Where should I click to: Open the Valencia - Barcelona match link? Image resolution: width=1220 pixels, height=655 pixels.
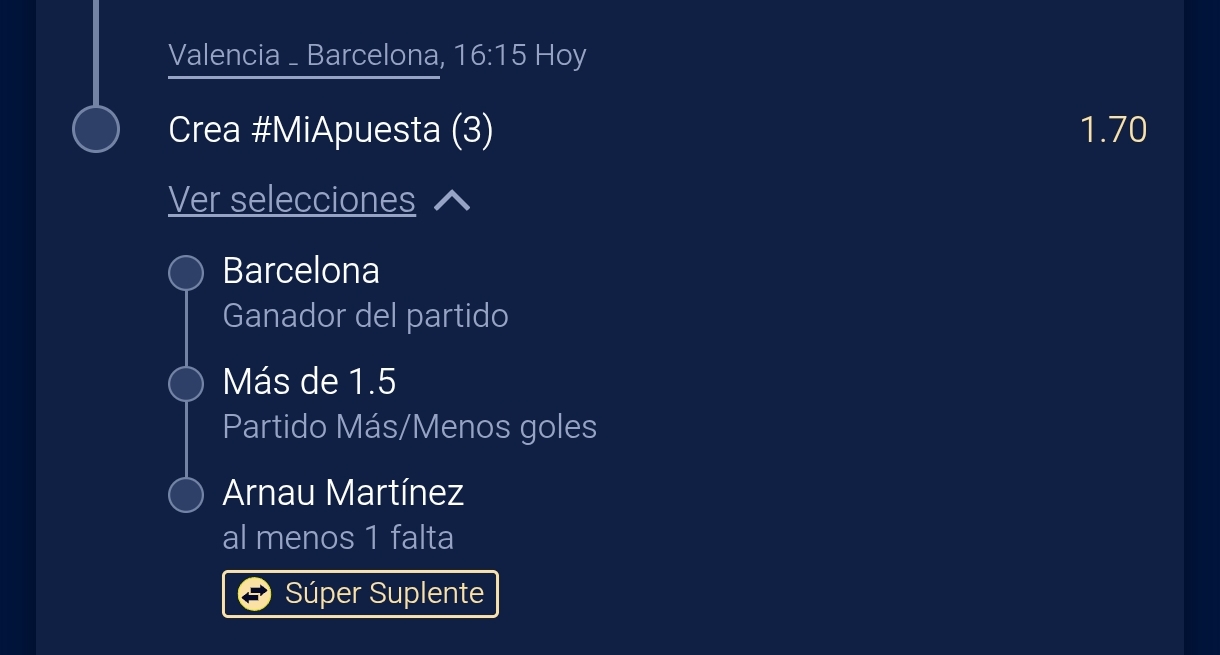pos(304,55)
